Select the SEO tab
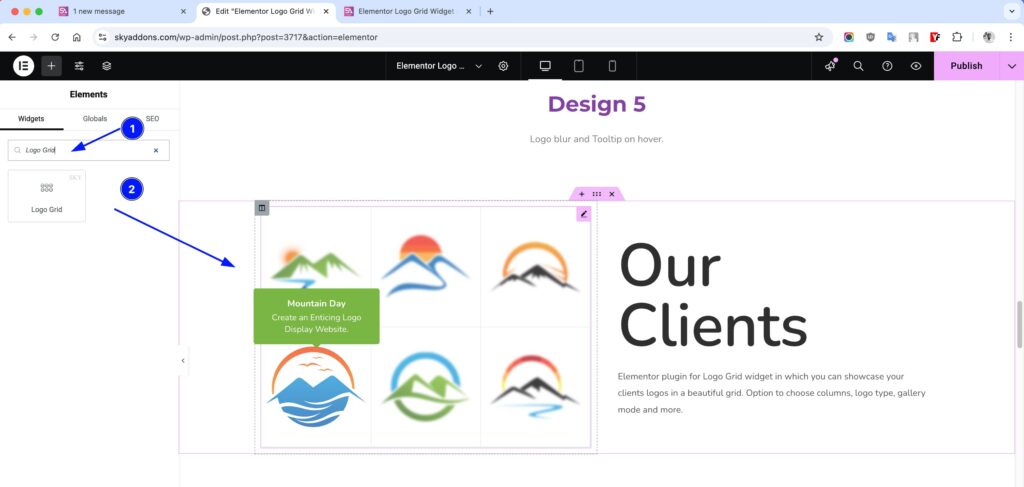The image size is (1024, 487). tap(152, 119)
